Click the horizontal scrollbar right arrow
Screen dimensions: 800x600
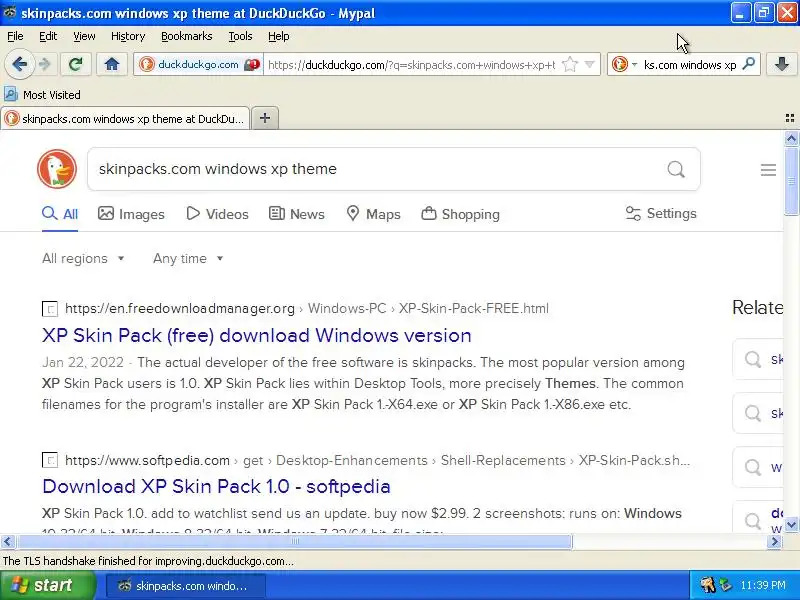774,541
